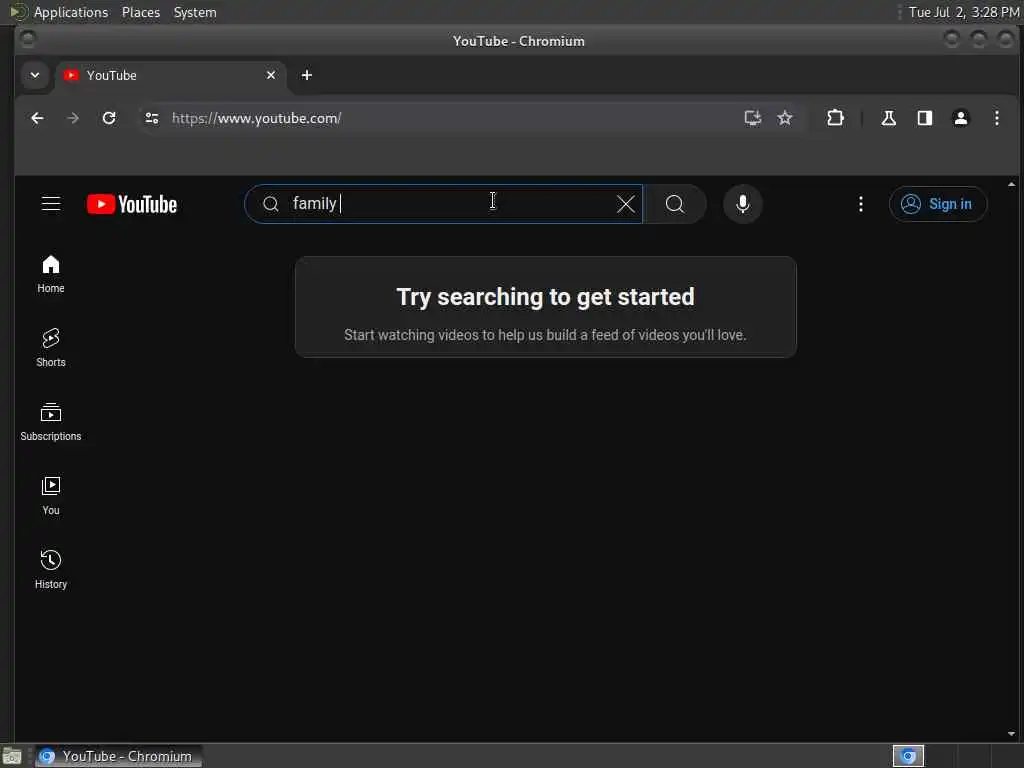Viewport: 1024px width, 768px height.
Task: Show desktop via bottom-left panel icon
Action: (x=12, y=757)
